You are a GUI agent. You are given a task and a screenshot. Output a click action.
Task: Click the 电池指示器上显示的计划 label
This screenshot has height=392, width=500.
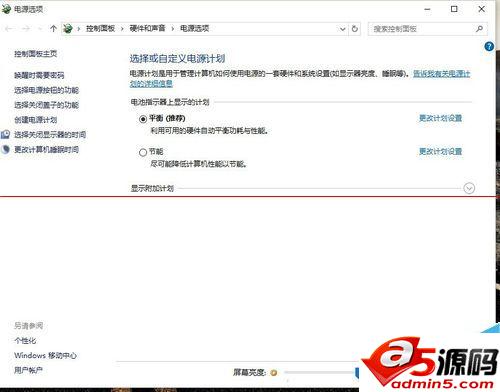[170, 102]
